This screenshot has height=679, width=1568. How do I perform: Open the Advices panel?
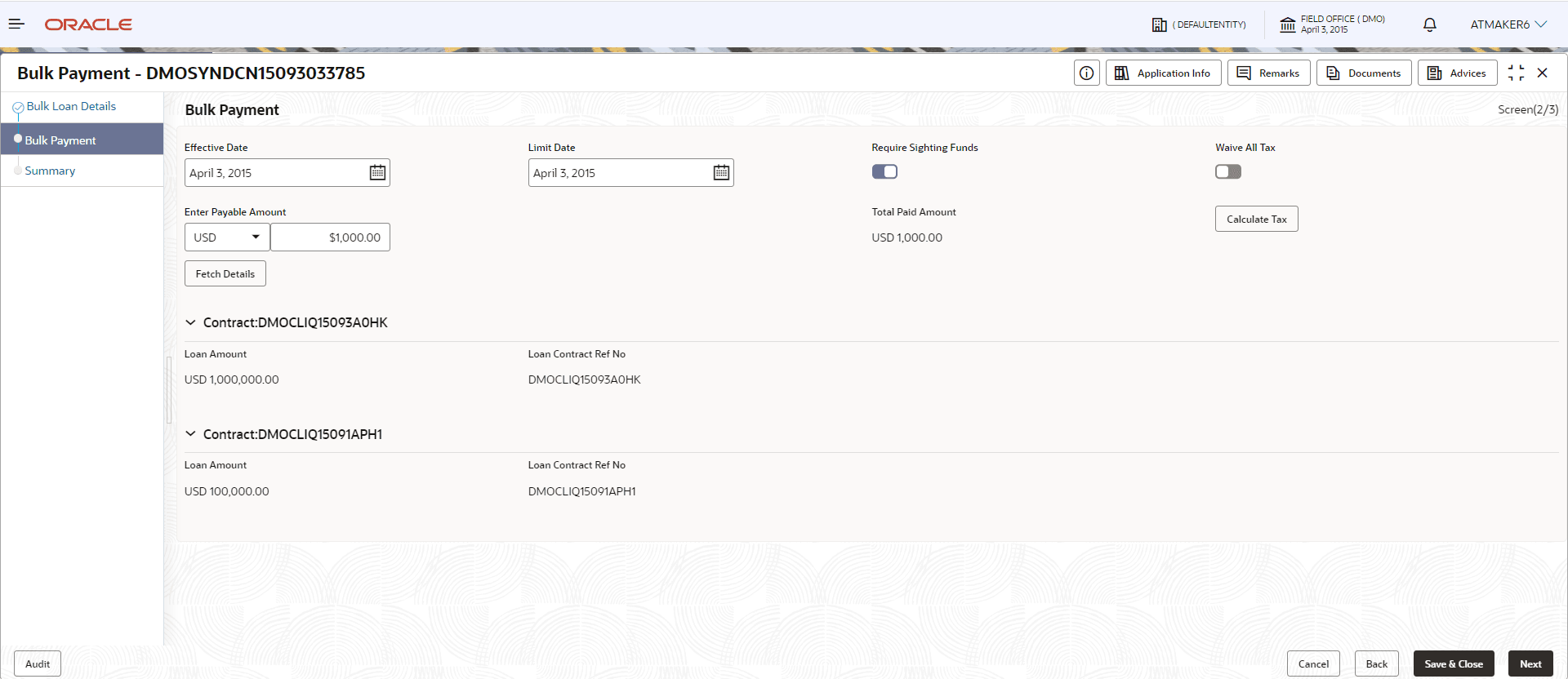click(1458, 73)
